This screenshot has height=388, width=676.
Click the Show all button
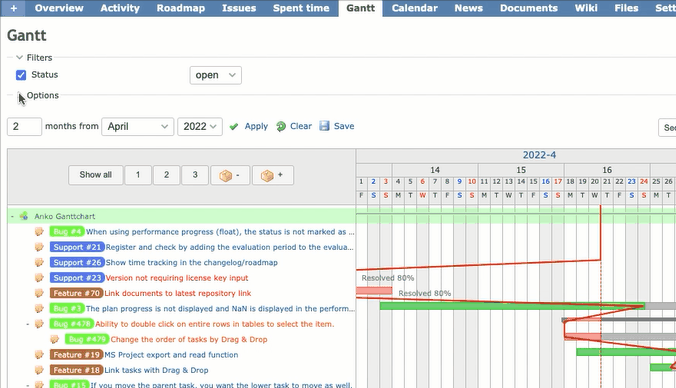coord(96,175)
